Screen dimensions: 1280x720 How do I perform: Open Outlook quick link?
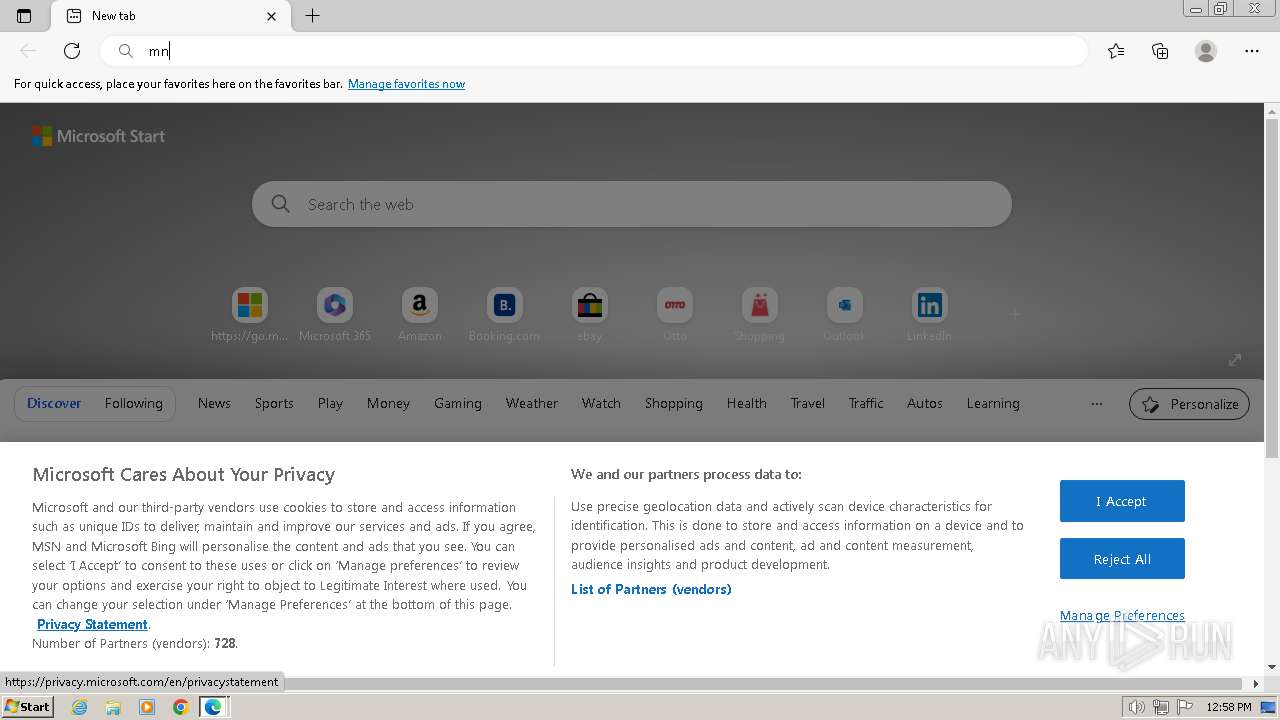[845, 314]
